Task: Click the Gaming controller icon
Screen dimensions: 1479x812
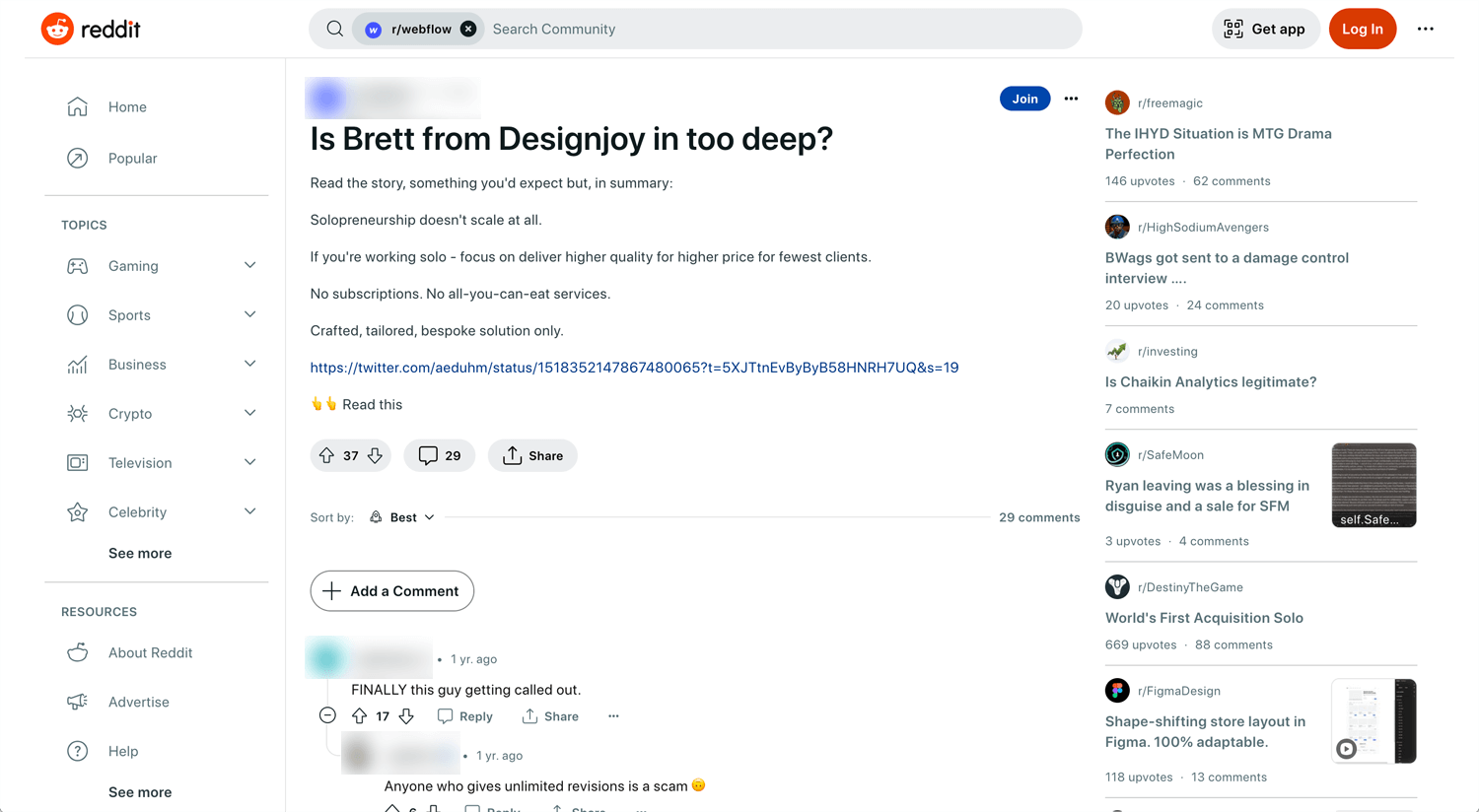Action: click(77, 266)
